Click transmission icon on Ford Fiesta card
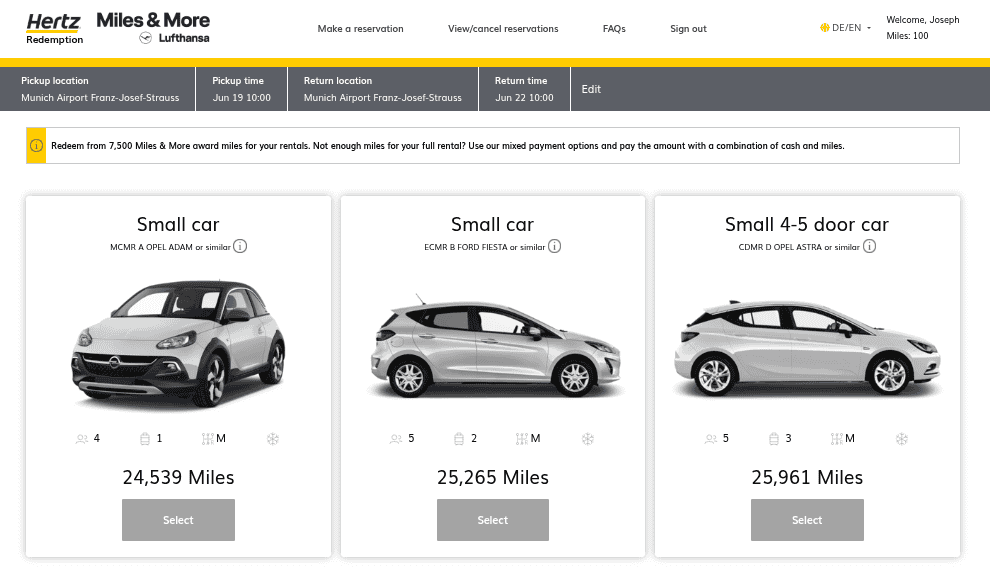This screenshot has width=990, height=572. 521,439
